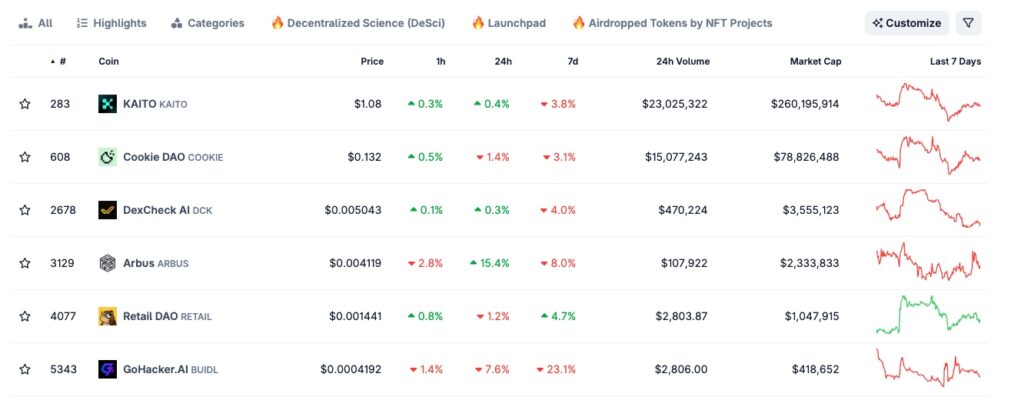Open the Categories tab
This screenshot has height=397, width=1024.
click(208, 23)
